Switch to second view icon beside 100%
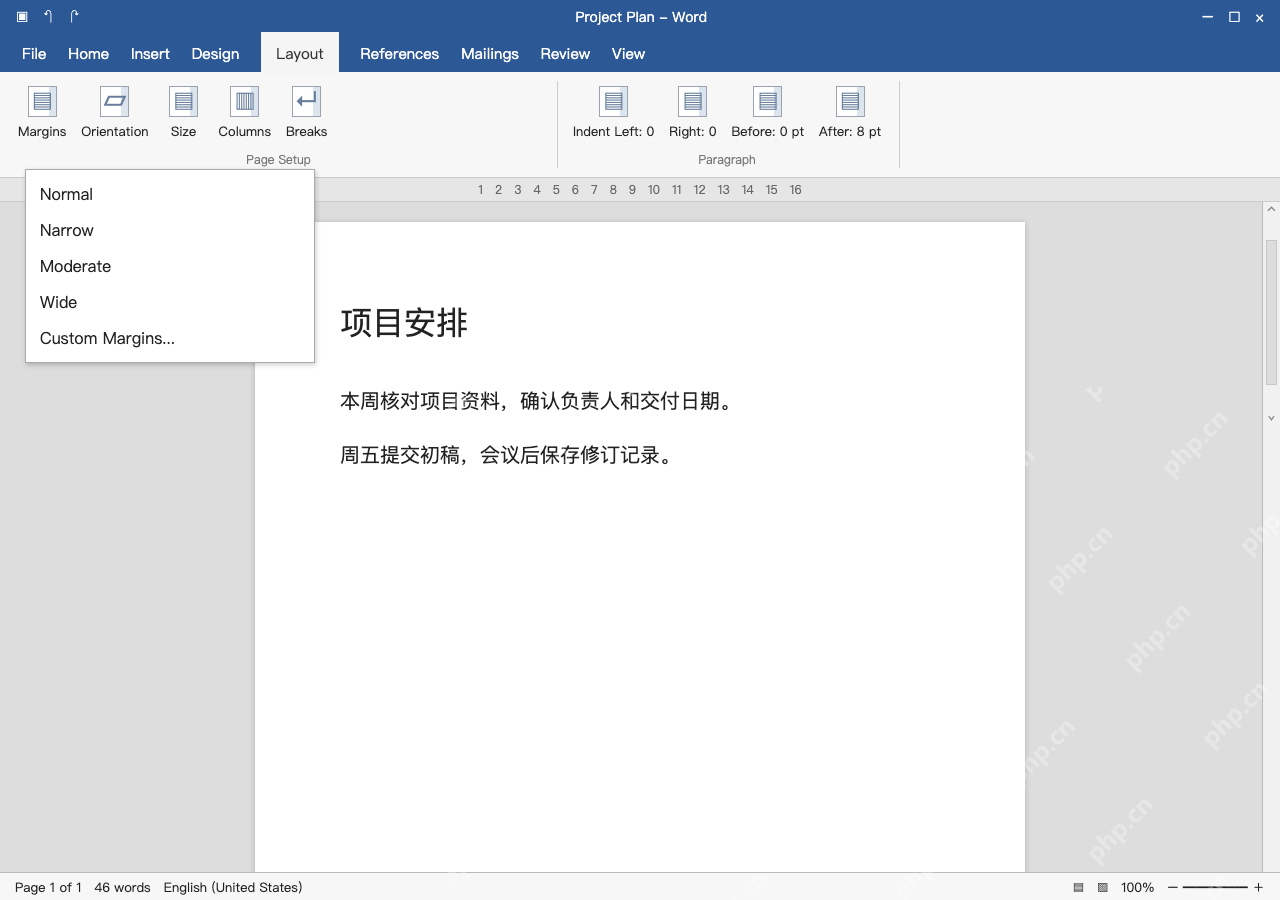The height and width of the screenshot is (900, 1280). [x=1103, y=887]
